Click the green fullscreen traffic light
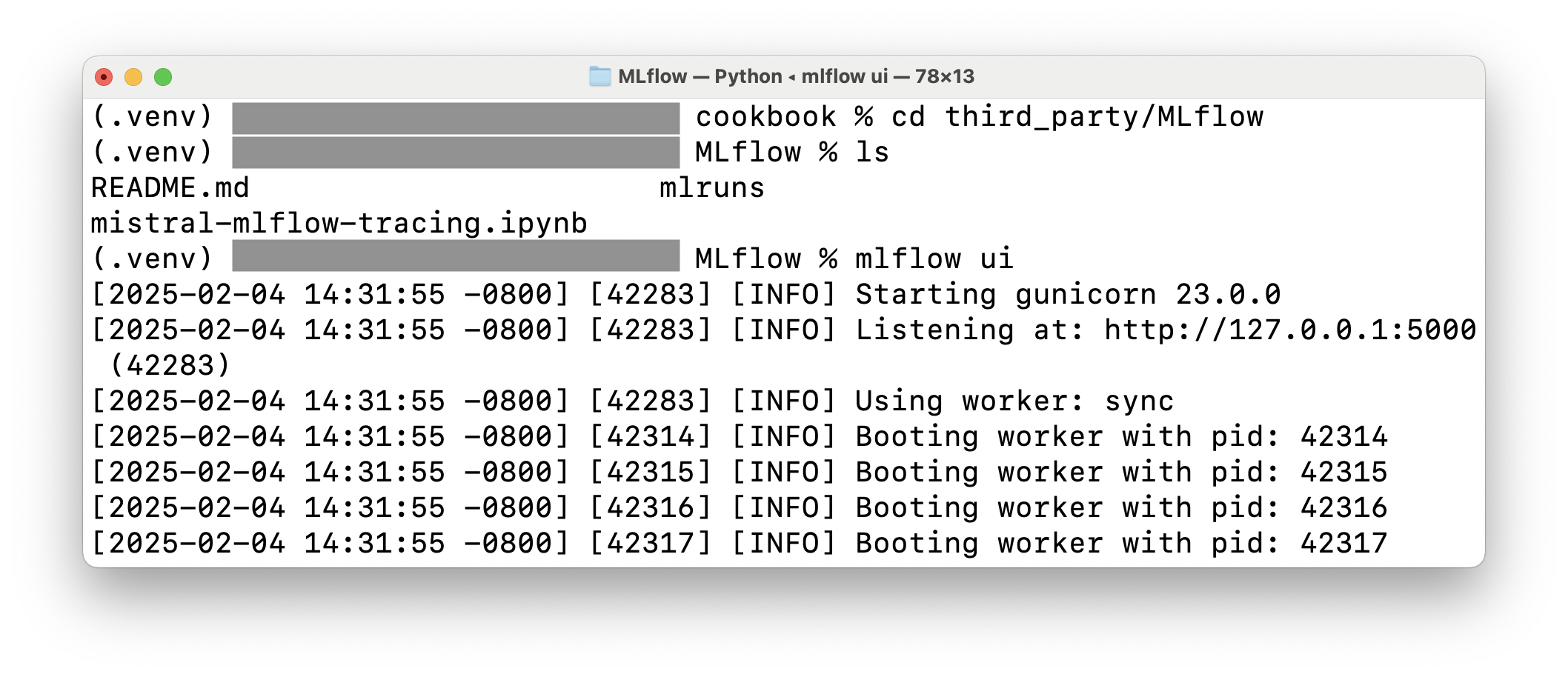 (164, 76)
